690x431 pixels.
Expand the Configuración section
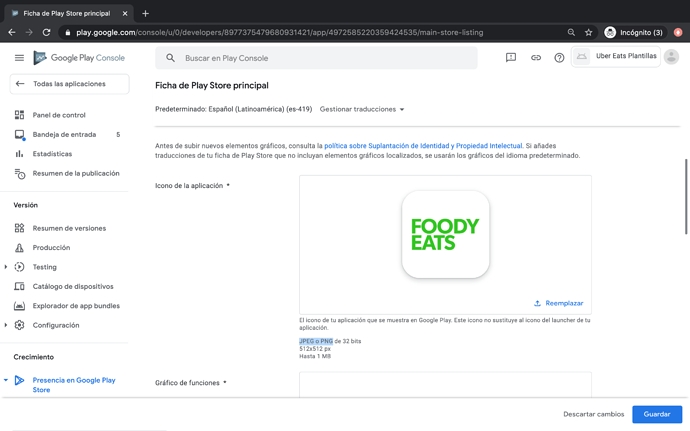(6, 325)
